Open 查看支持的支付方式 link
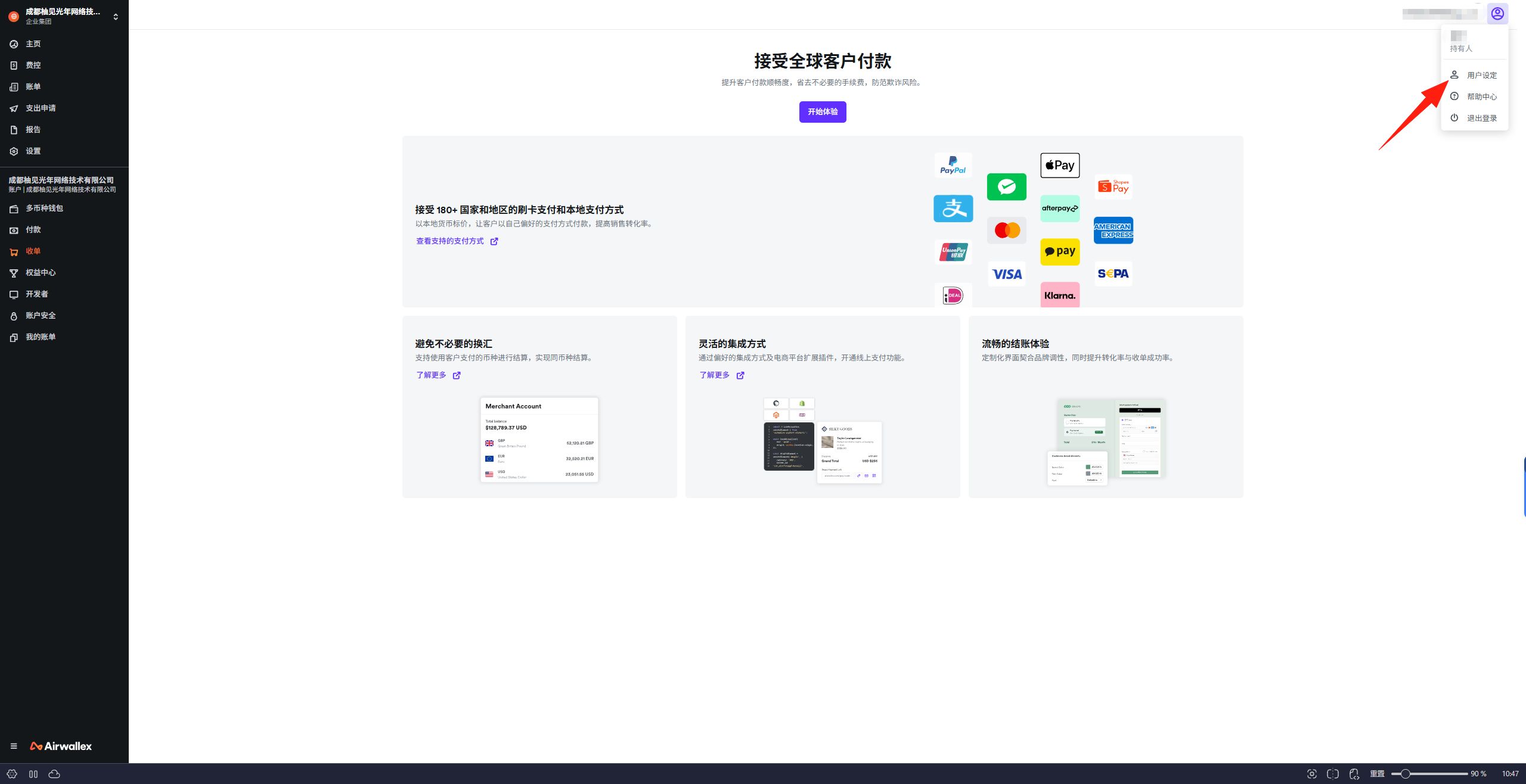This screenshot has height=784, width=1526. 457,241
